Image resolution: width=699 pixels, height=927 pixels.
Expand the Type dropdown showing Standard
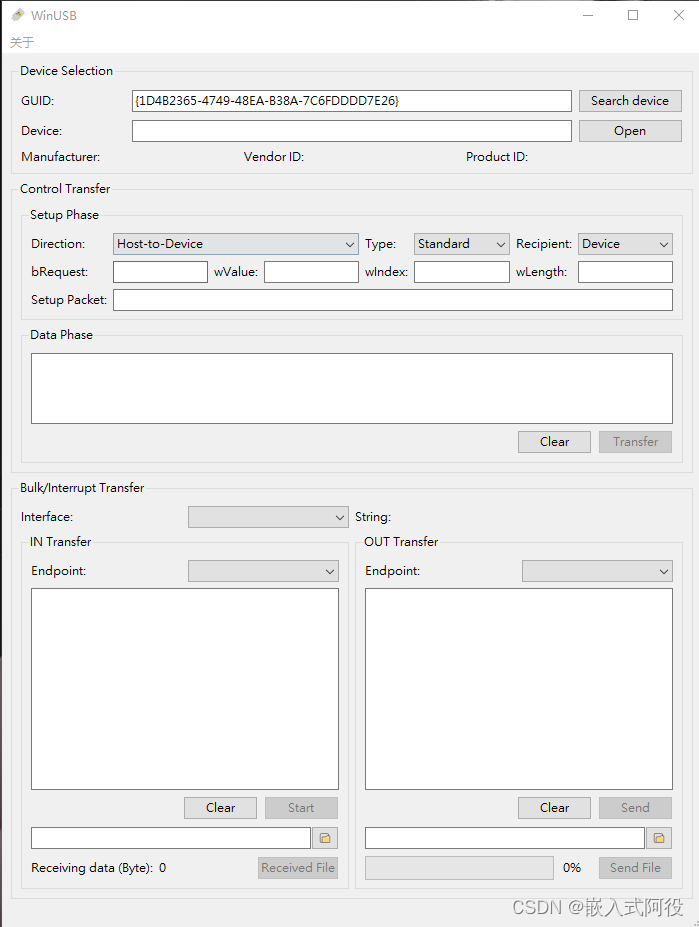[461, 244]
